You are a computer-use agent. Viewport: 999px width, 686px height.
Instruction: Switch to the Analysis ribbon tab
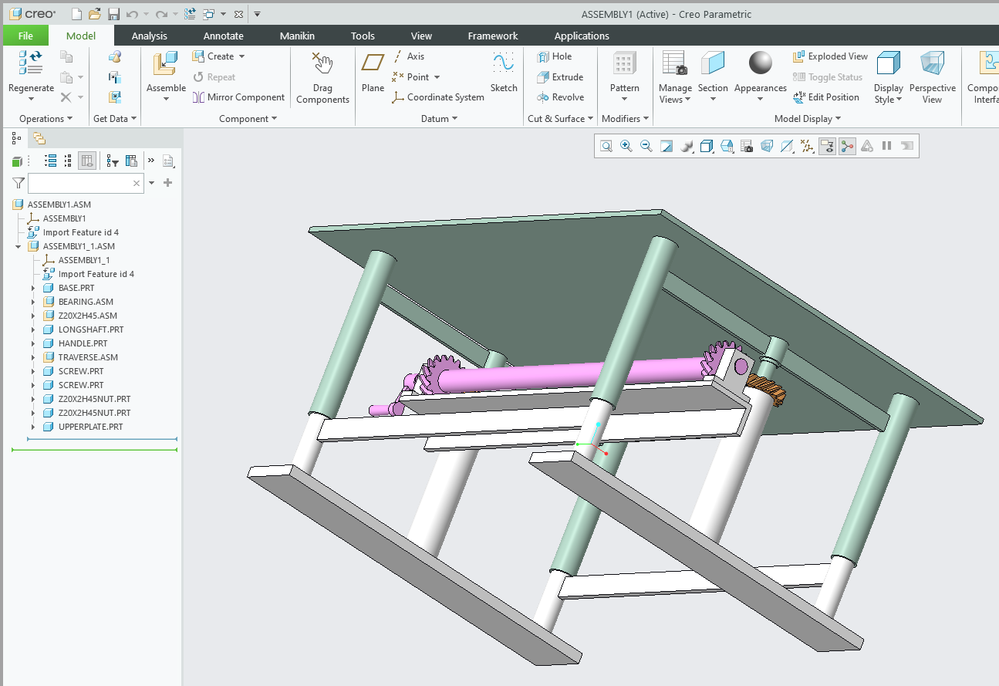pos(149,36)
